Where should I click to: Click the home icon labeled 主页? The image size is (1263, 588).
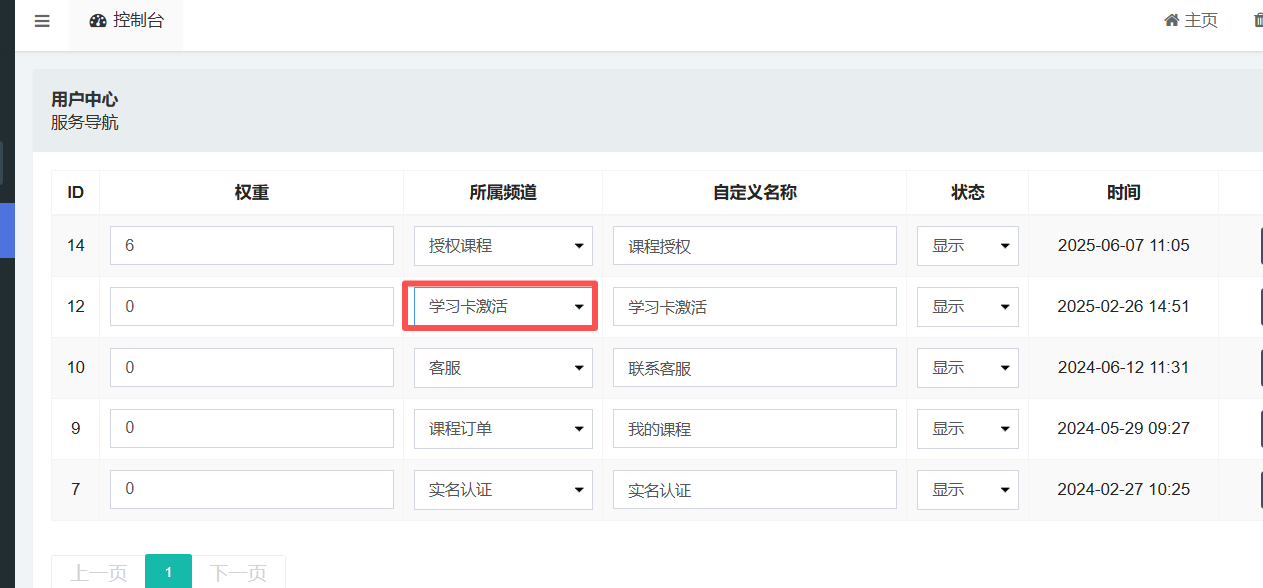click(1190, 21)
